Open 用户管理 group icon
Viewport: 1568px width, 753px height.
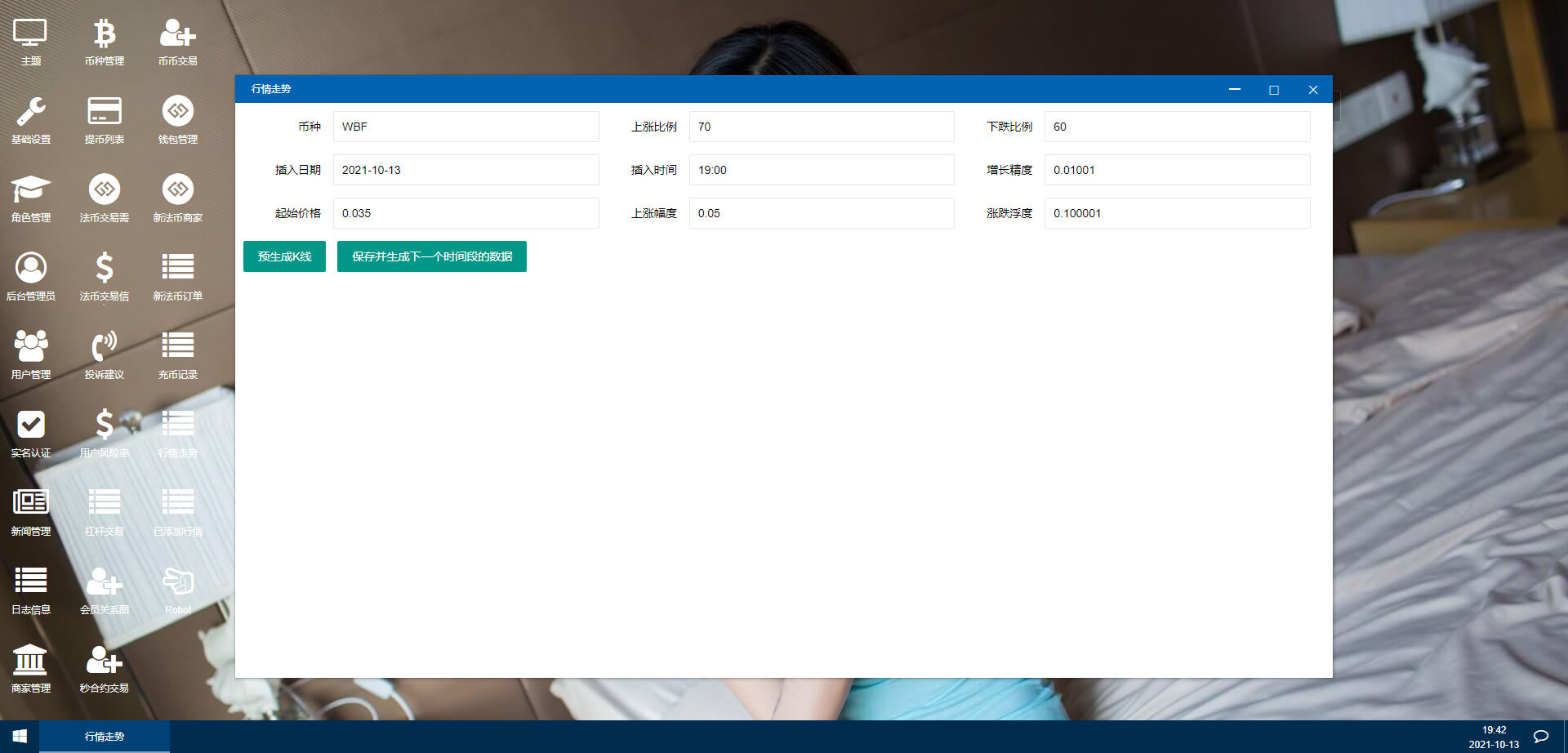[x=30, y=356]
